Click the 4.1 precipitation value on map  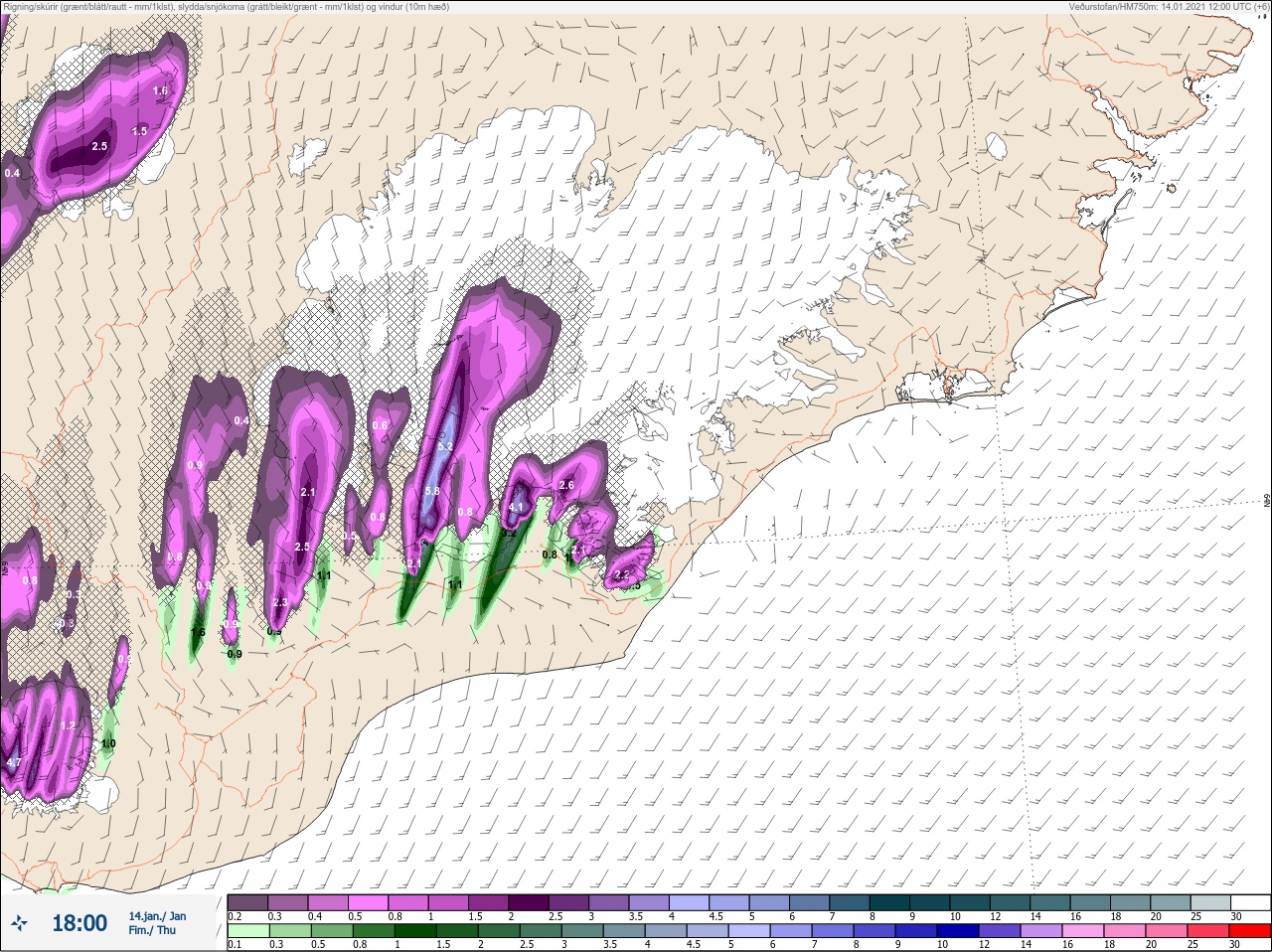[516, 508]
